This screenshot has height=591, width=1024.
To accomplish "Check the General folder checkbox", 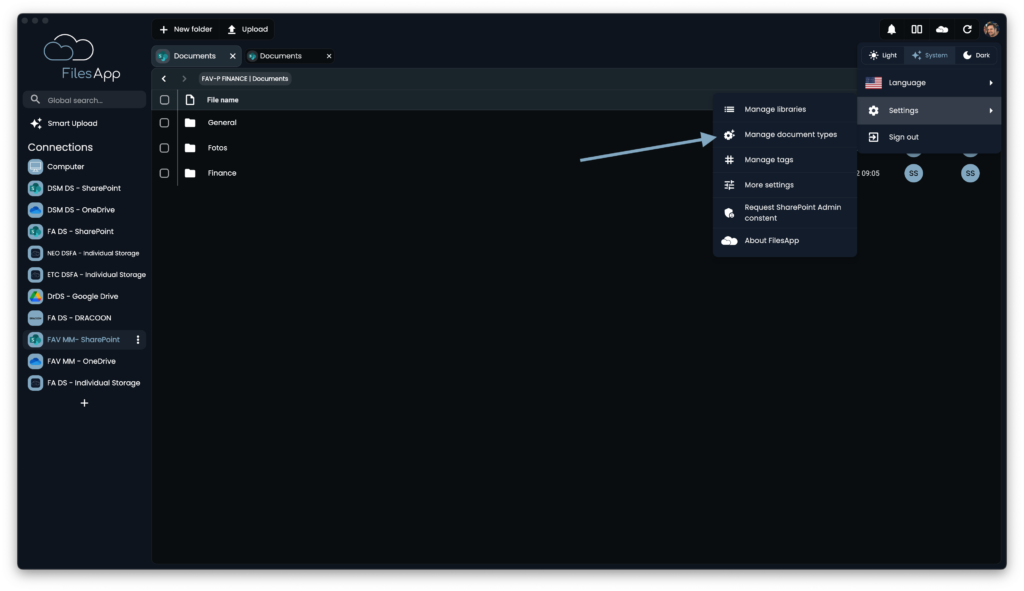I will point(165,123).
